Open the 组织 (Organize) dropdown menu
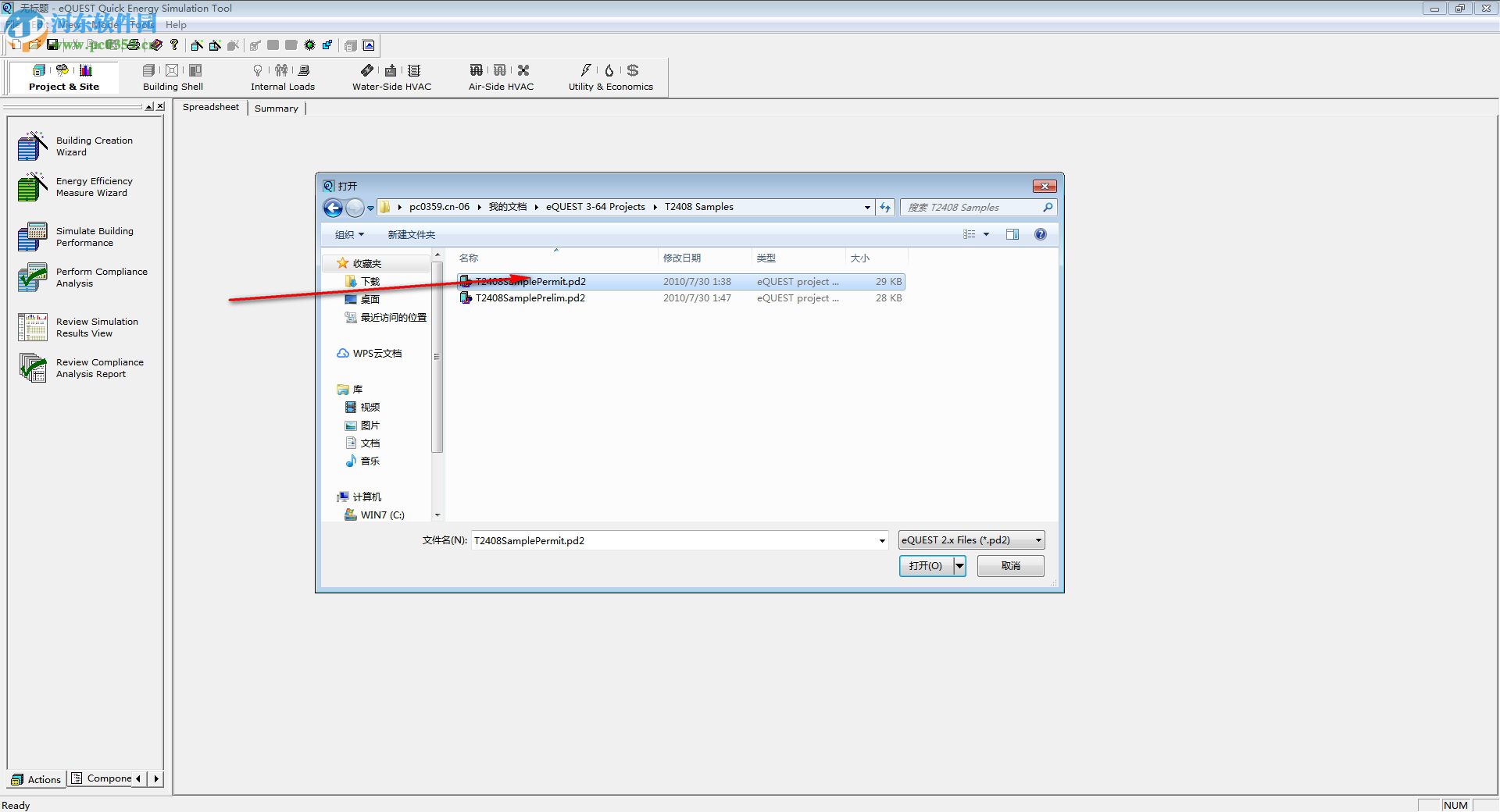This screenshot has width=1500, height=812. (x=349, y=234)
